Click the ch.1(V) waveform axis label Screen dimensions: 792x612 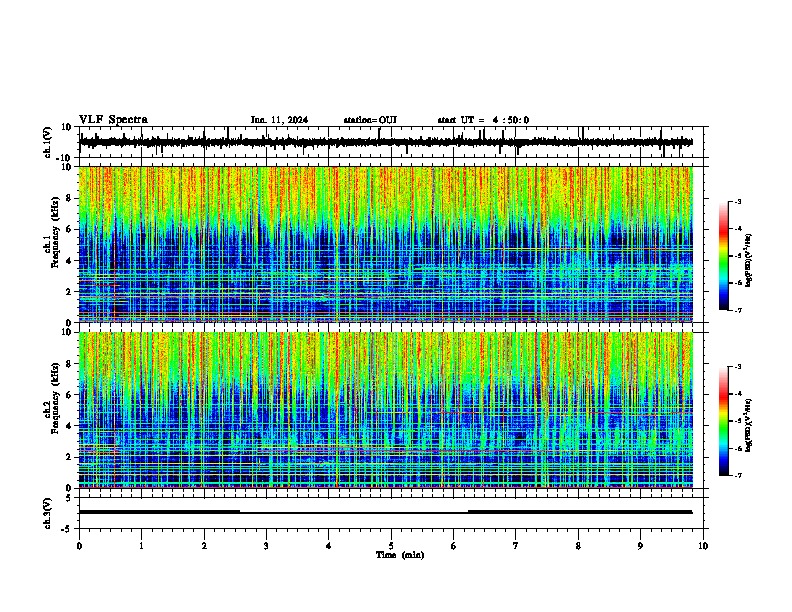click(x=48, y=142)
